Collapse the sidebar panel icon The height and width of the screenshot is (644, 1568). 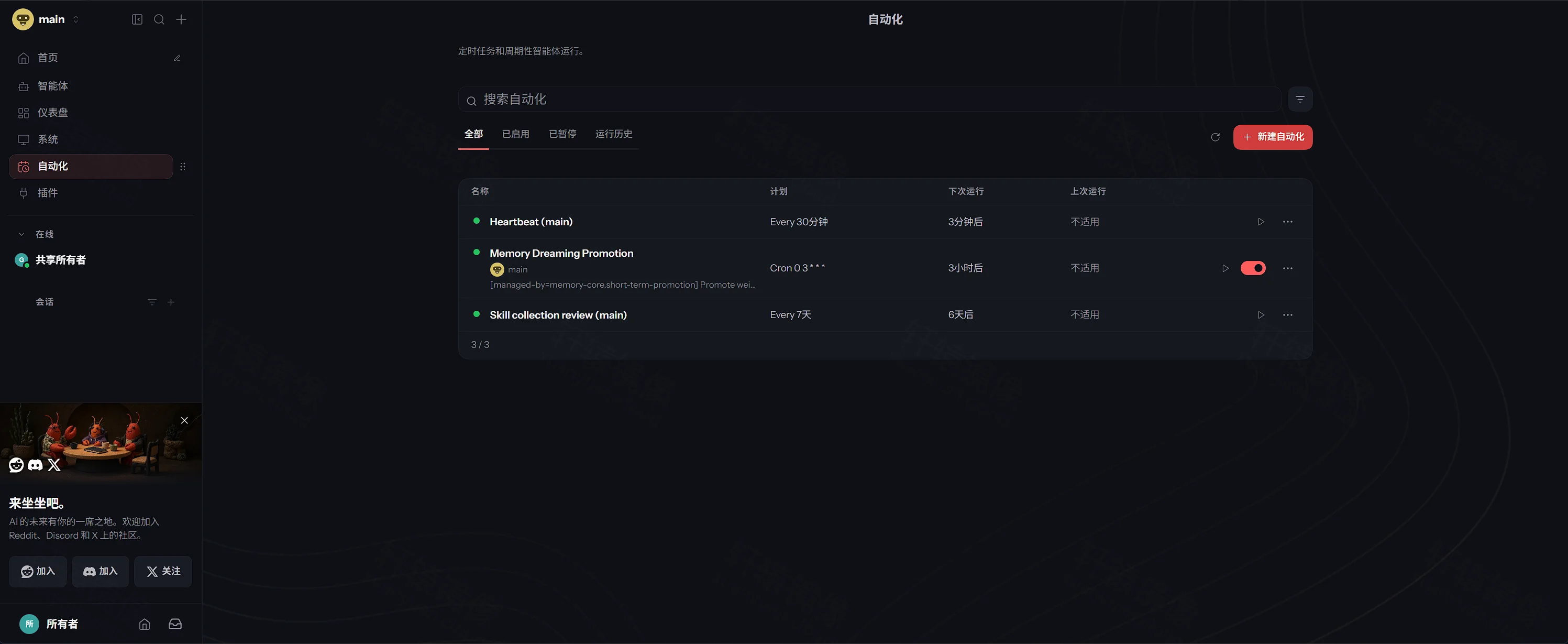pos(137,19)
